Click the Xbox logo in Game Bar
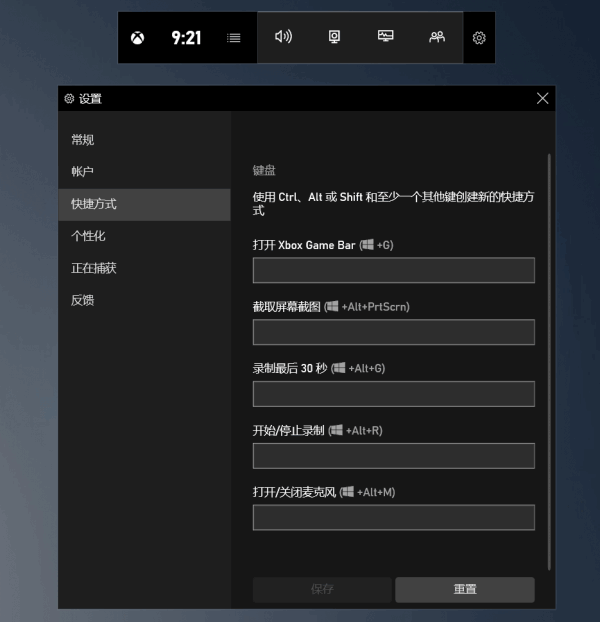Viewport: 600px width, 622px height. pyautogui.click(x=137, y=38)
